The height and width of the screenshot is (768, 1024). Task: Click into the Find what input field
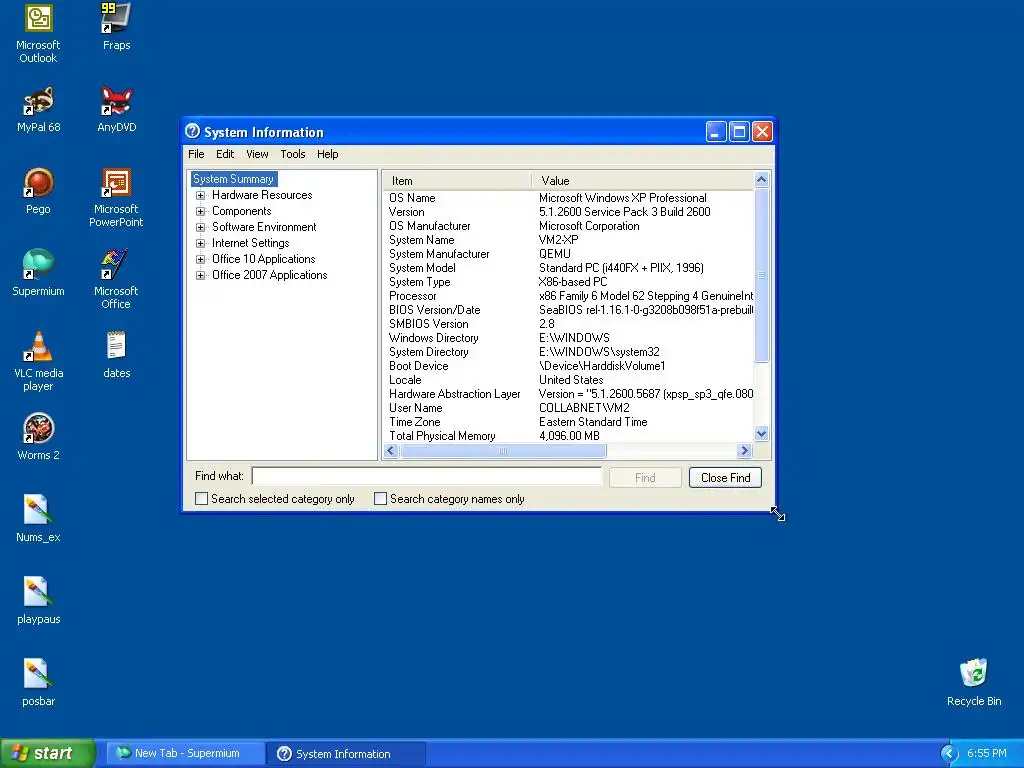[426, 476]
